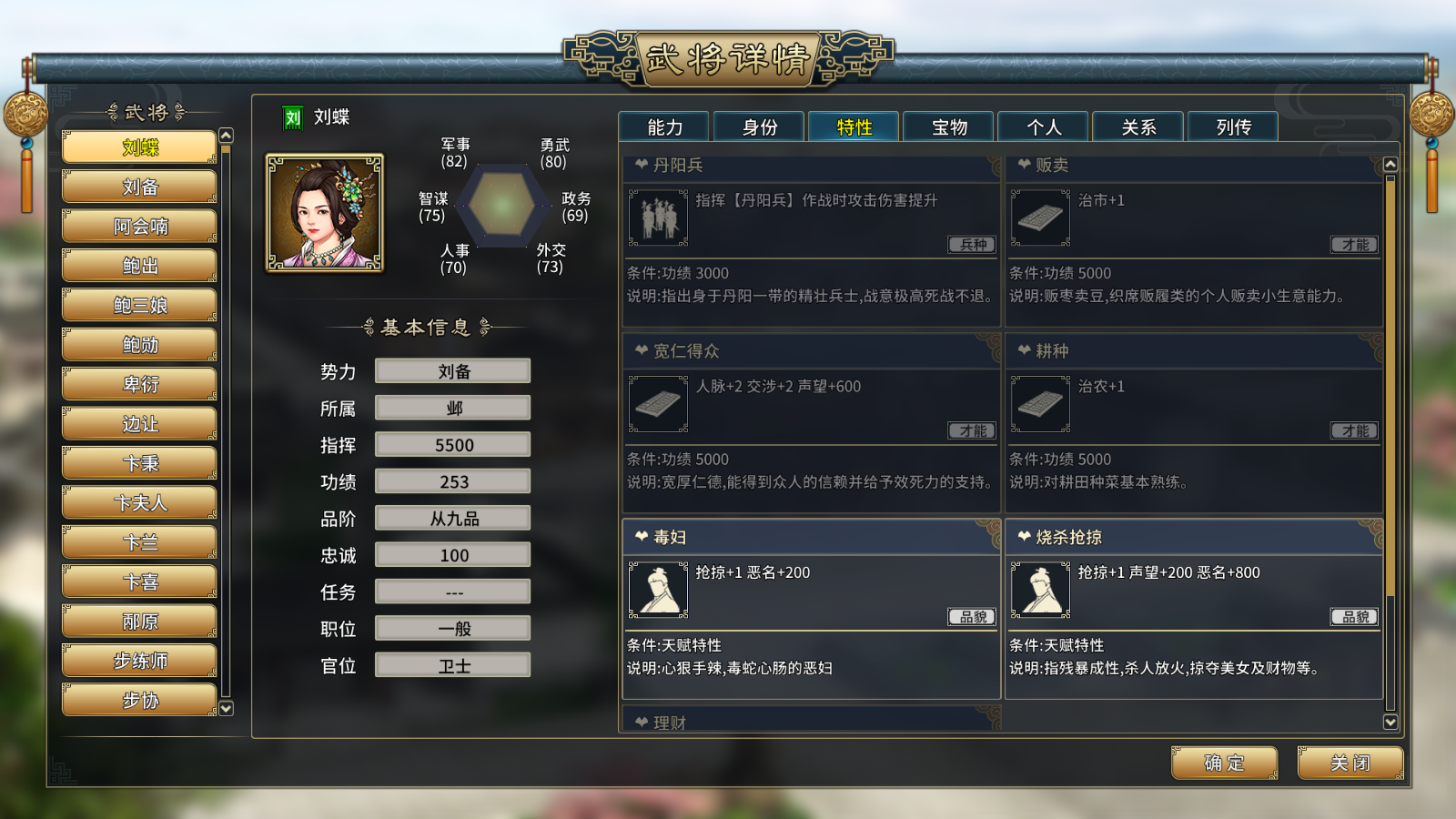Viewport: 1456px width, 819px height.
Task: Click the 势力 field showing 刘备
Action: pos(453,371)
